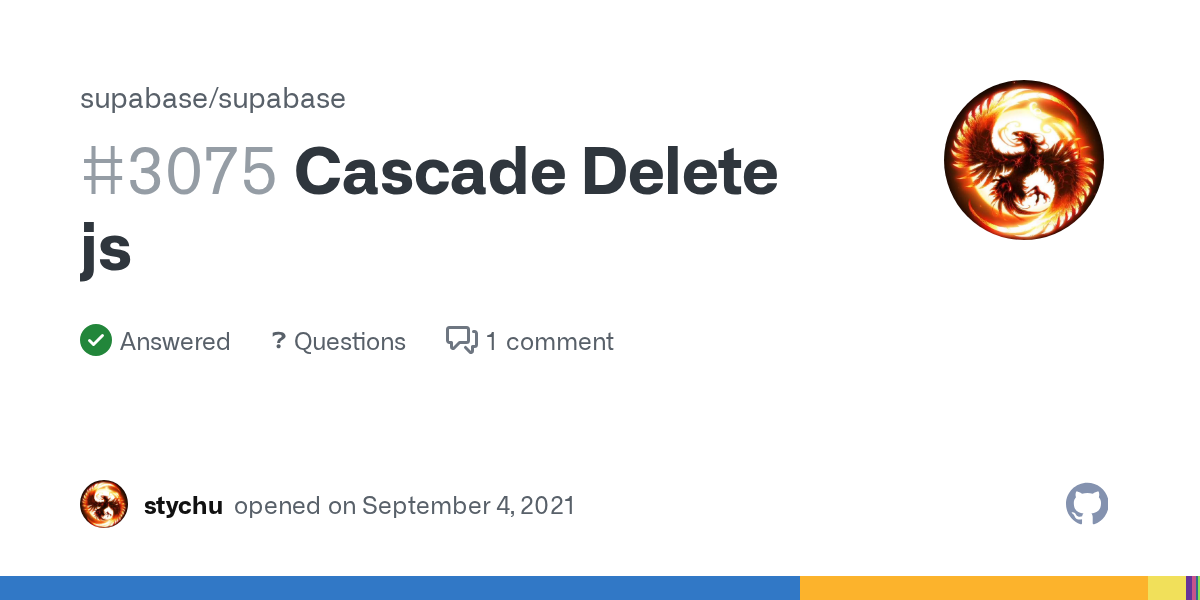Open the Cascade Delete js title

(535, 171)
